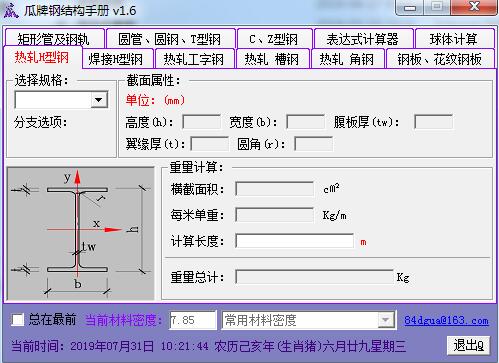
Task: Switch to 球体计算 tab
Action: tap(454, 39)
